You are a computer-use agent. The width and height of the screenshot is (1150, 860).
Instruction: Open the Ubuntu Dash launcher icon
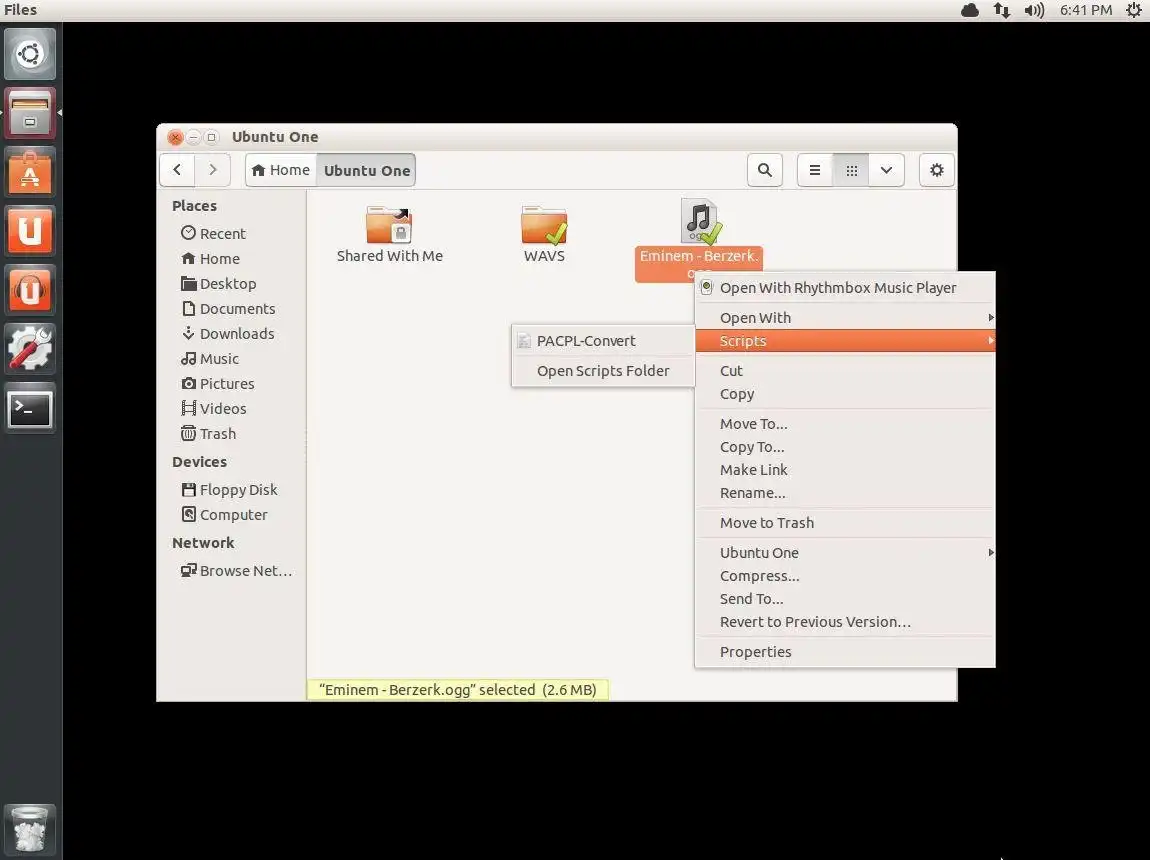click(x=30, y=54)
